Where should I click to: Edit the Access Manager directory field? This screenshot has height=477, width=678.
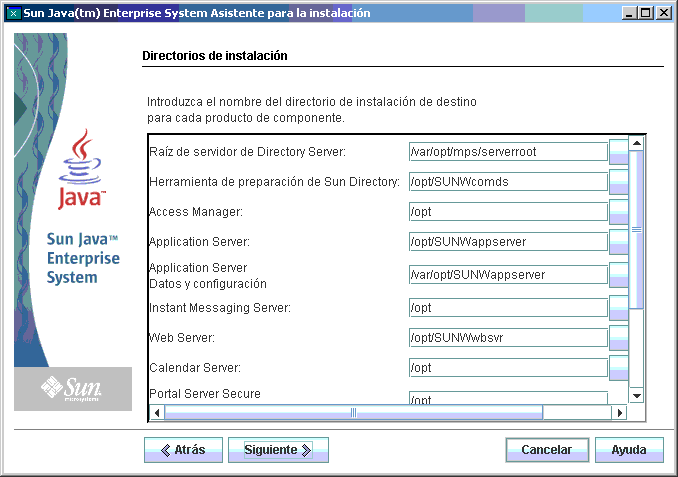[x=508, y=211]
